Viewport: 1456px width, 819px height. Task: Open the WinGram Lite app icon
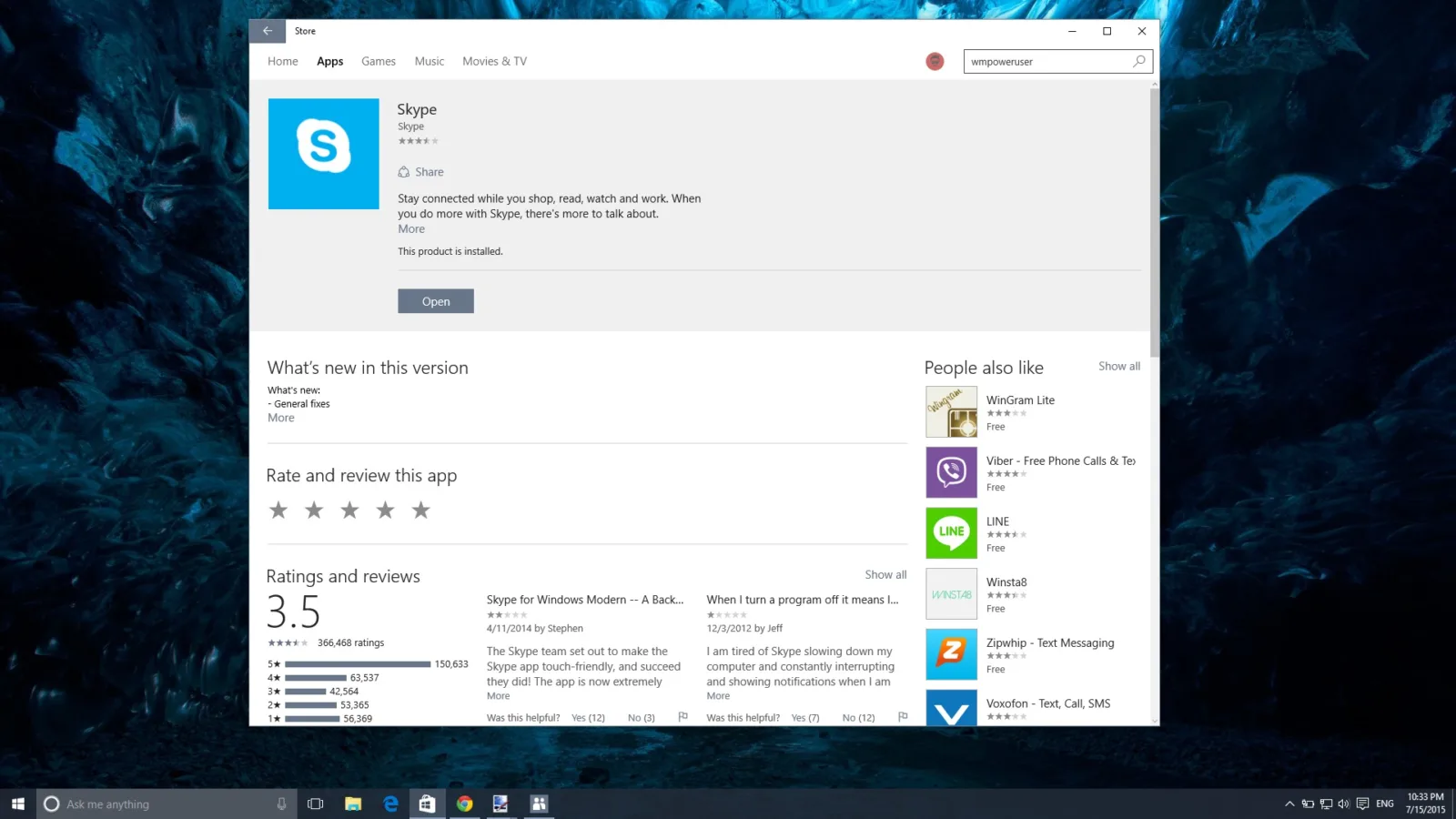coord(951,412)
